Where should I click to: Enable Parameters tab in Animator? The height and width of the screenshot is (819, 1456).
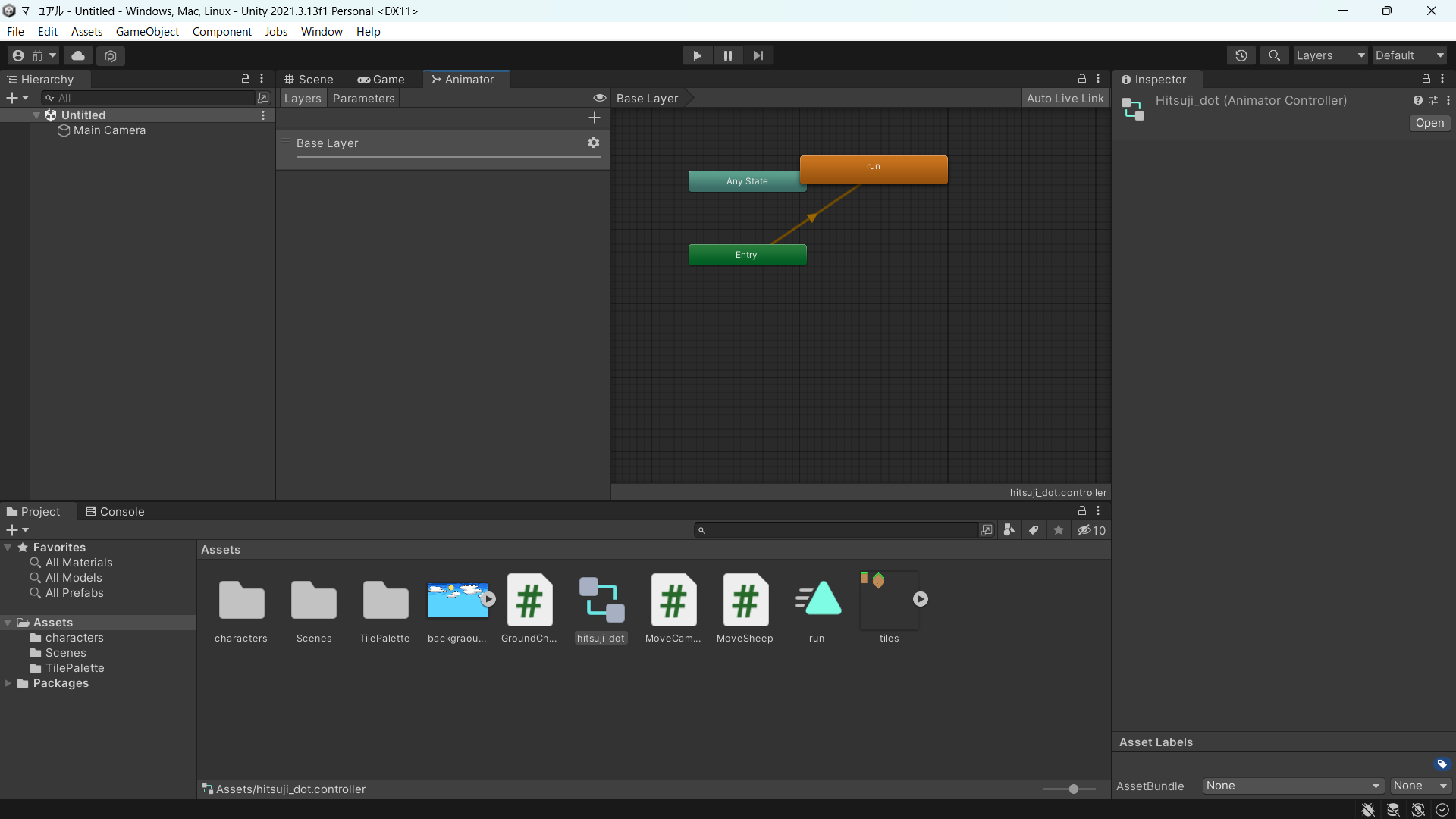(x=365, y=97)
